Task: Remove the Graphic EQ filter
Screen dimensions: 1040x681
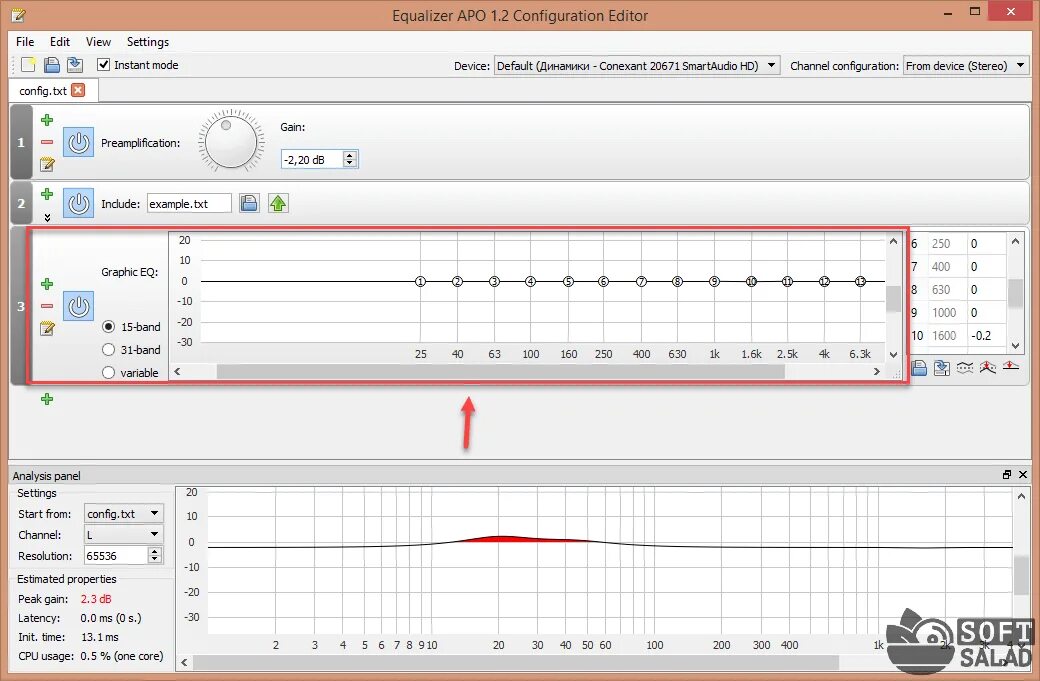Action: [x=47, y=306]
